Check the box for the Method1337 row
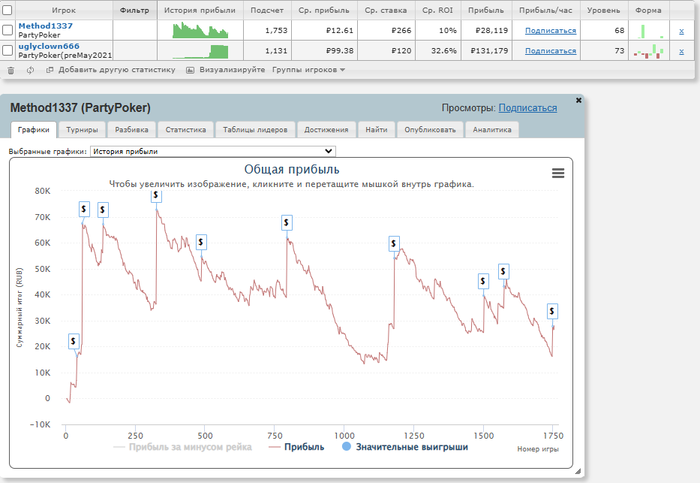Image resolution: width=700 pixels, height=483 pixels. click(8, 30)
